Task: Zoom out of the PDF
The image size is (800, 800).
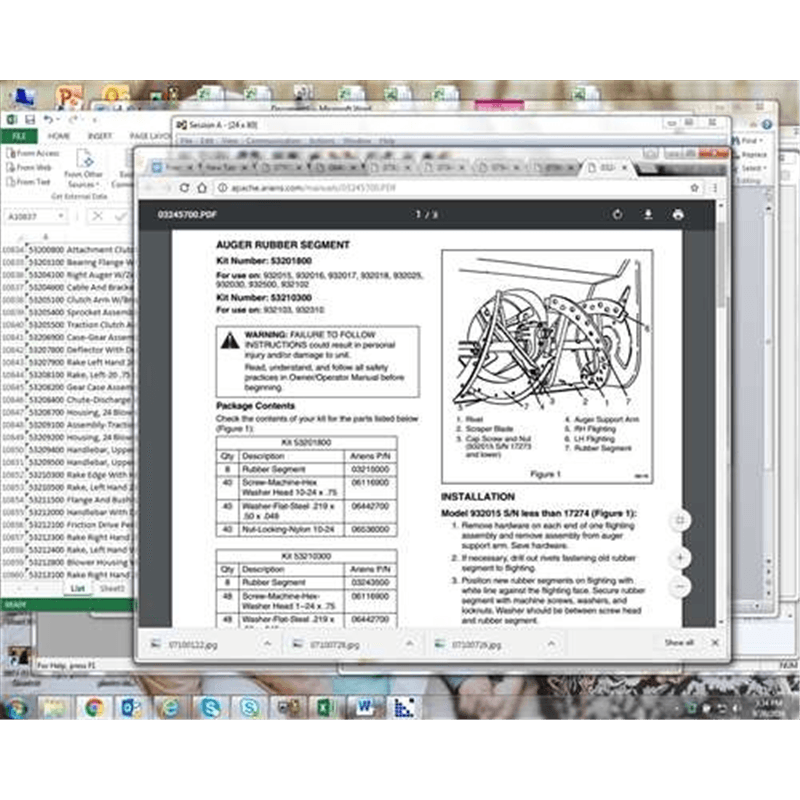Action: [x=680, y=586]
